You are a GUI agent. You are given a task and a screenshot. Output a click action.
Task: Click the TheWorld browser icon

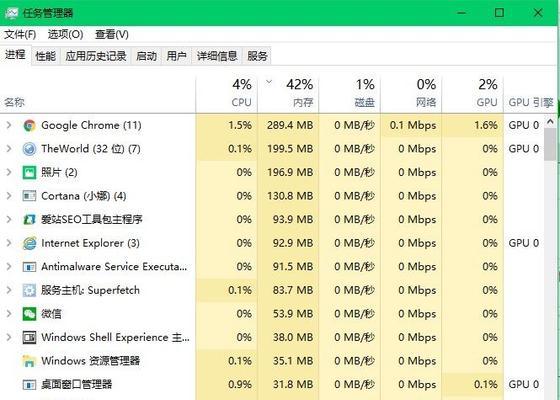(29, 149)
